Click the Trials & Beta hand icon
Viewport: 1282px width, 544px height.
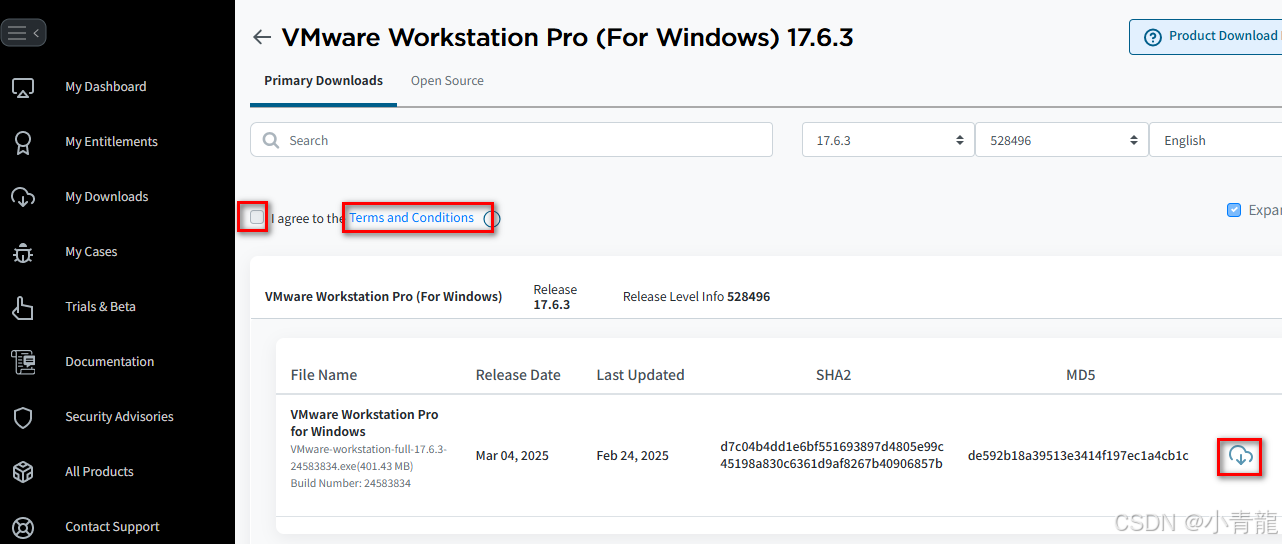23,307
